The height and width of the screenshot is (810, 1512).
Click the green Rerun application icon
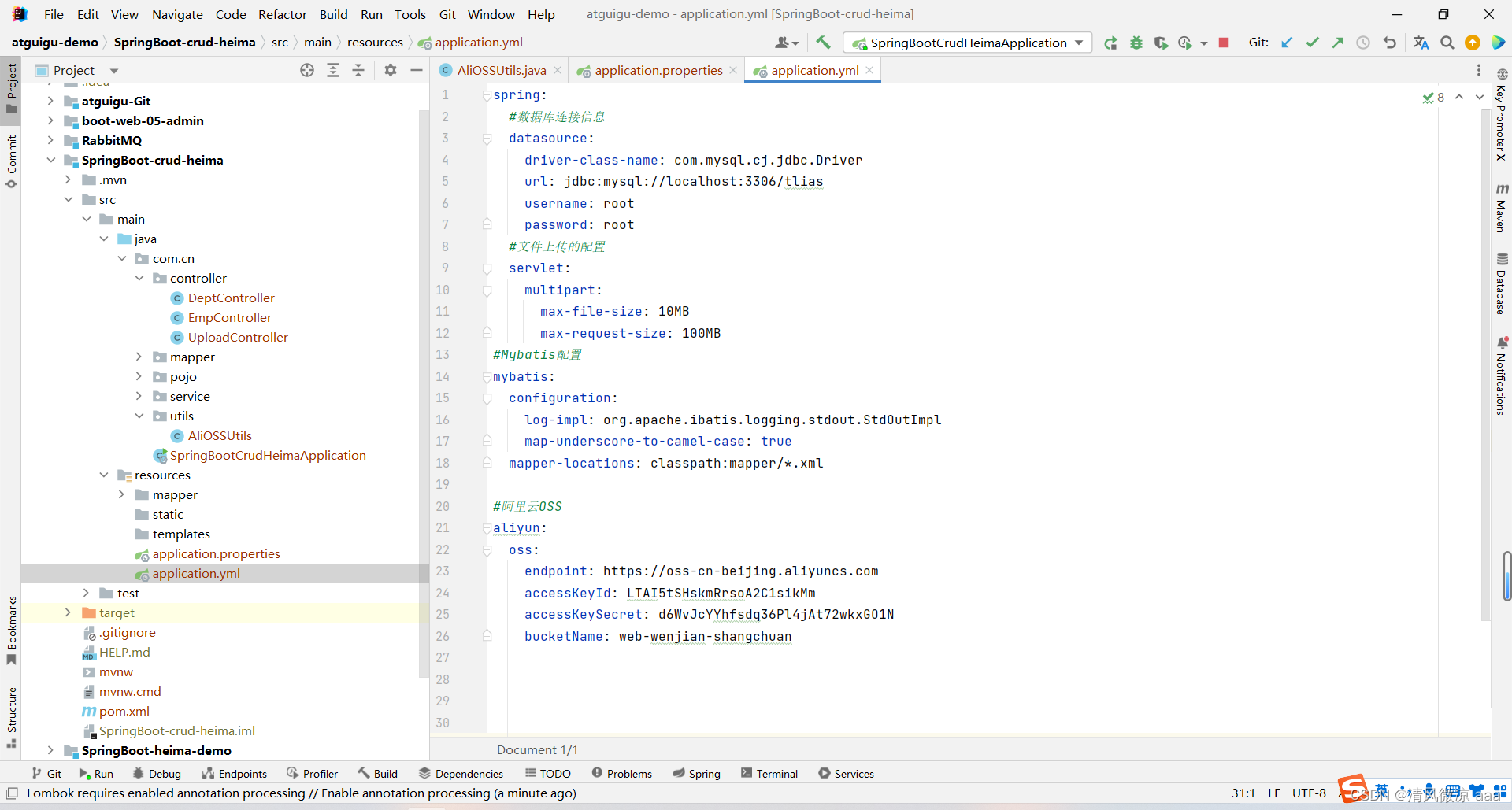(x=1110, y=43)
